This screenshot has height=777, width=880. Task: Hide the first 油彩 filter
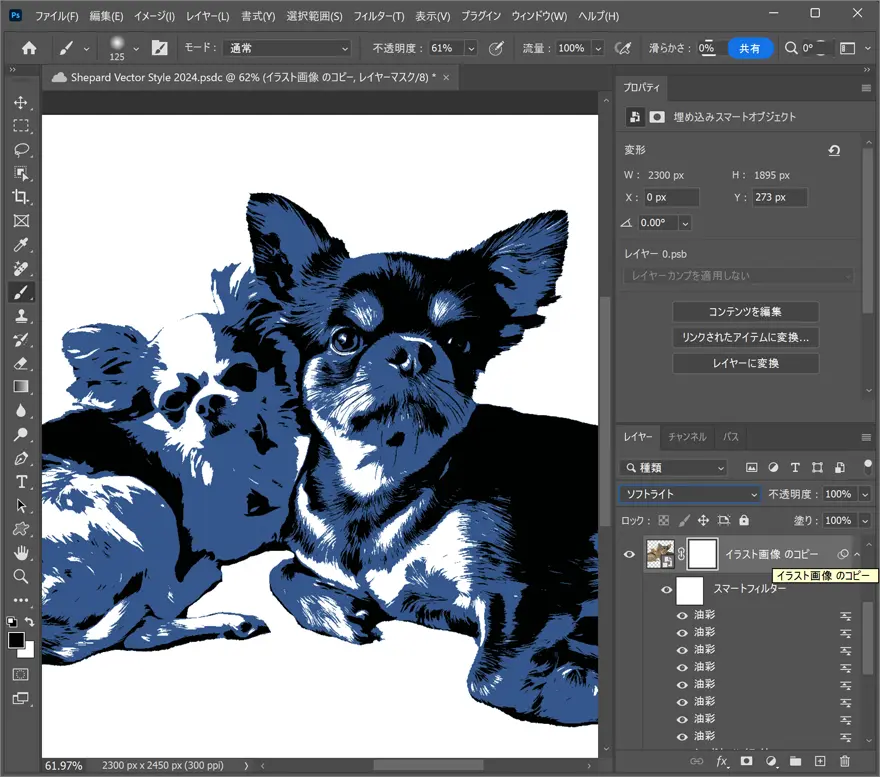click(x=682, y=615)
